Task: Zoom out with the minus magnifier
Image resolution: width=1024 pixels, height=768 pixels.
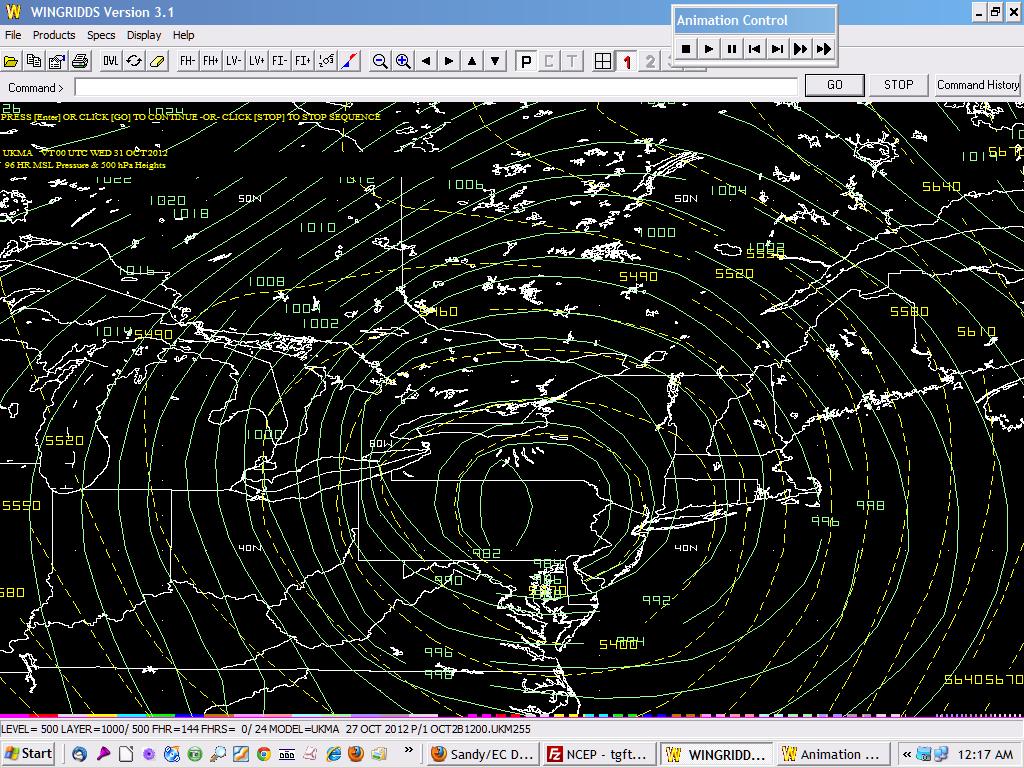Action: point(379,61)
